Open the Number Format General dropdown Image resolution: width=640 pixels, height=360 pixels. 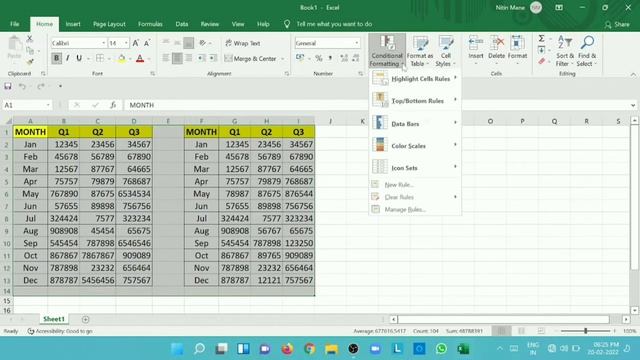pyautogui.click(x=356, y=43)
